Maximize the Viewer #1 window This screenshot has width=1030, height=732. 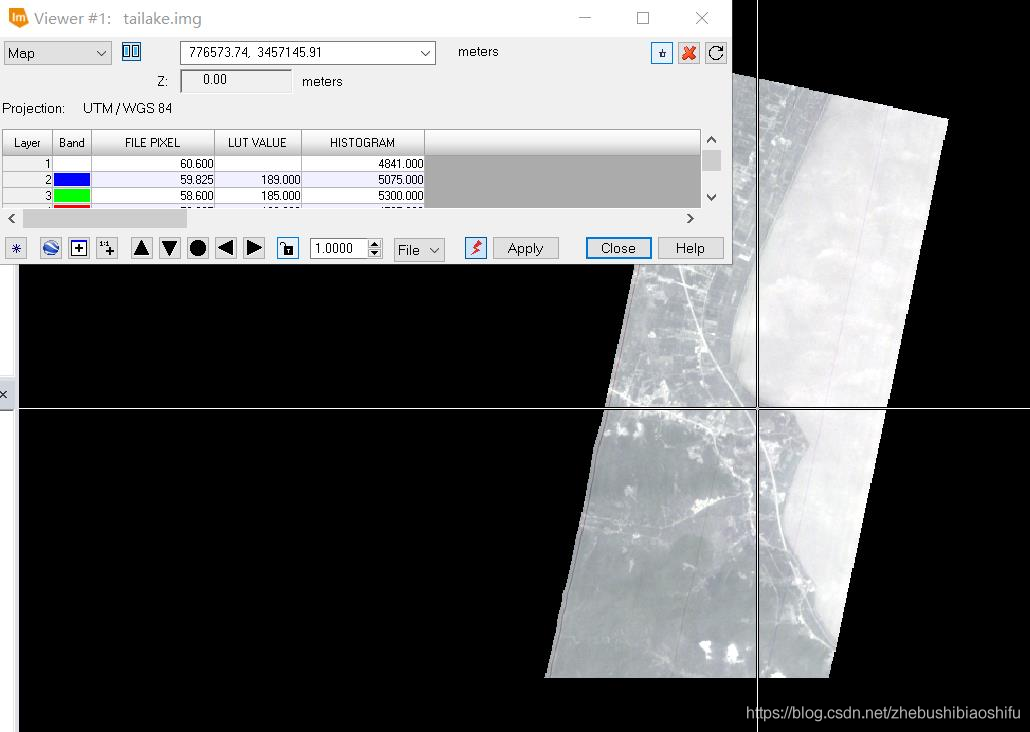[643, 18]
